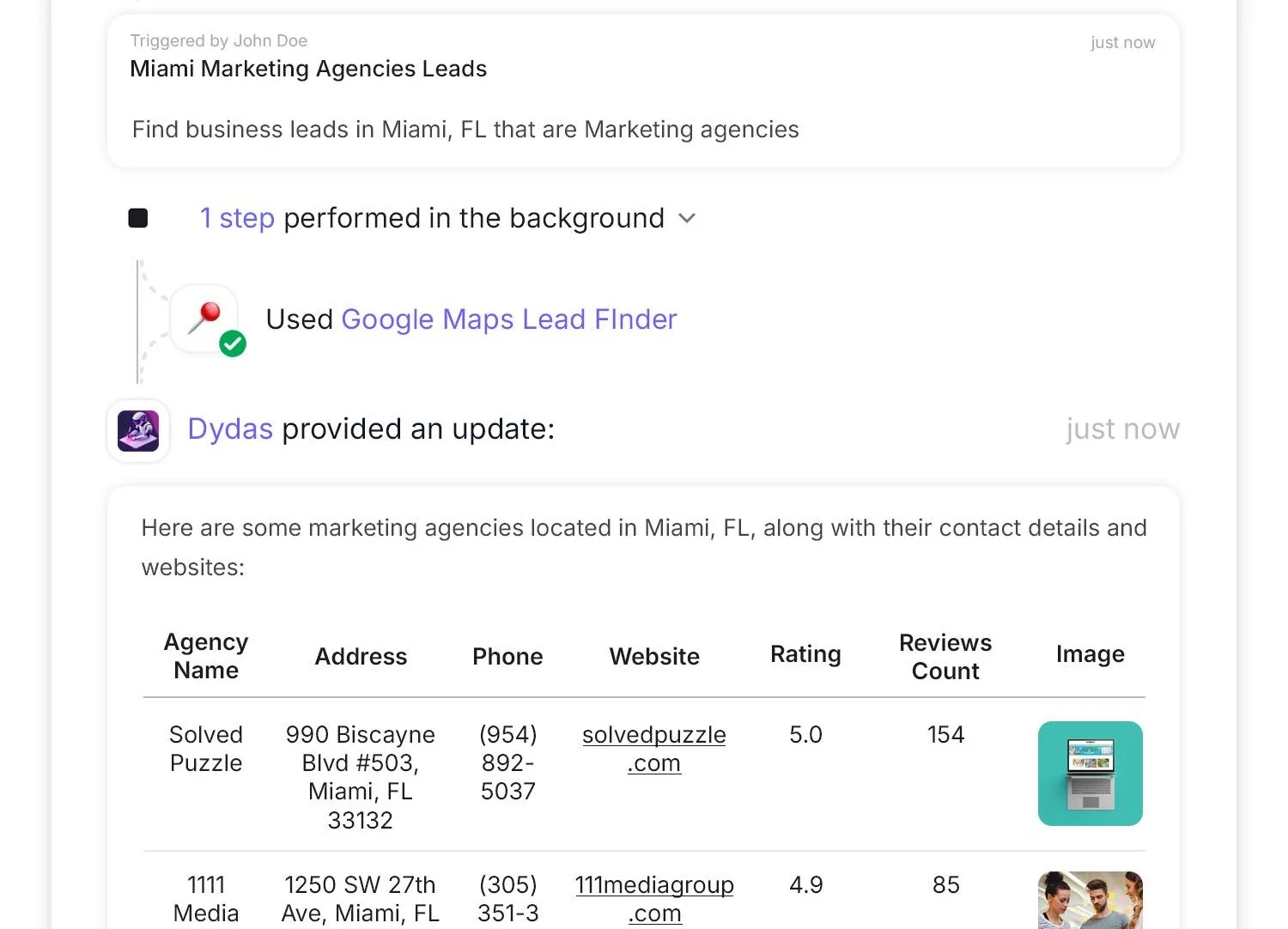Click the Phone column header

507,656
